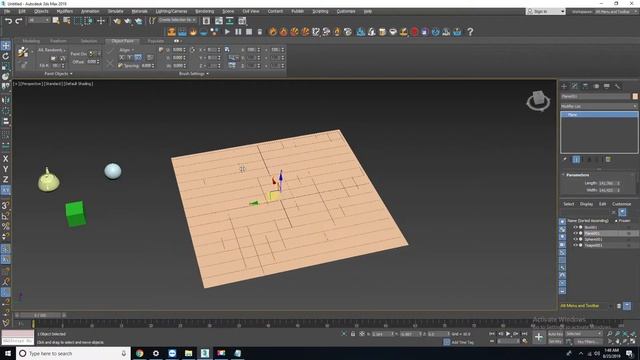Click the stop square icon in toolbar
Screen dimensions: 640x360
249,31
